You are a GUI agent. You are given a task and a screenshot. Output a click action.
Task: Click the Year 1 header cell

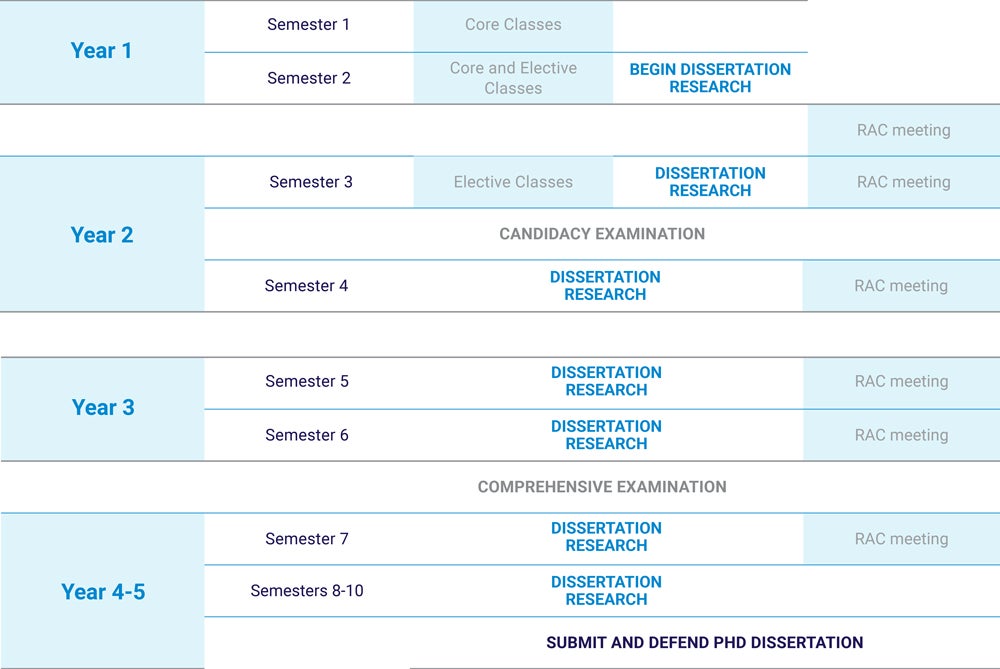point(101,51)
